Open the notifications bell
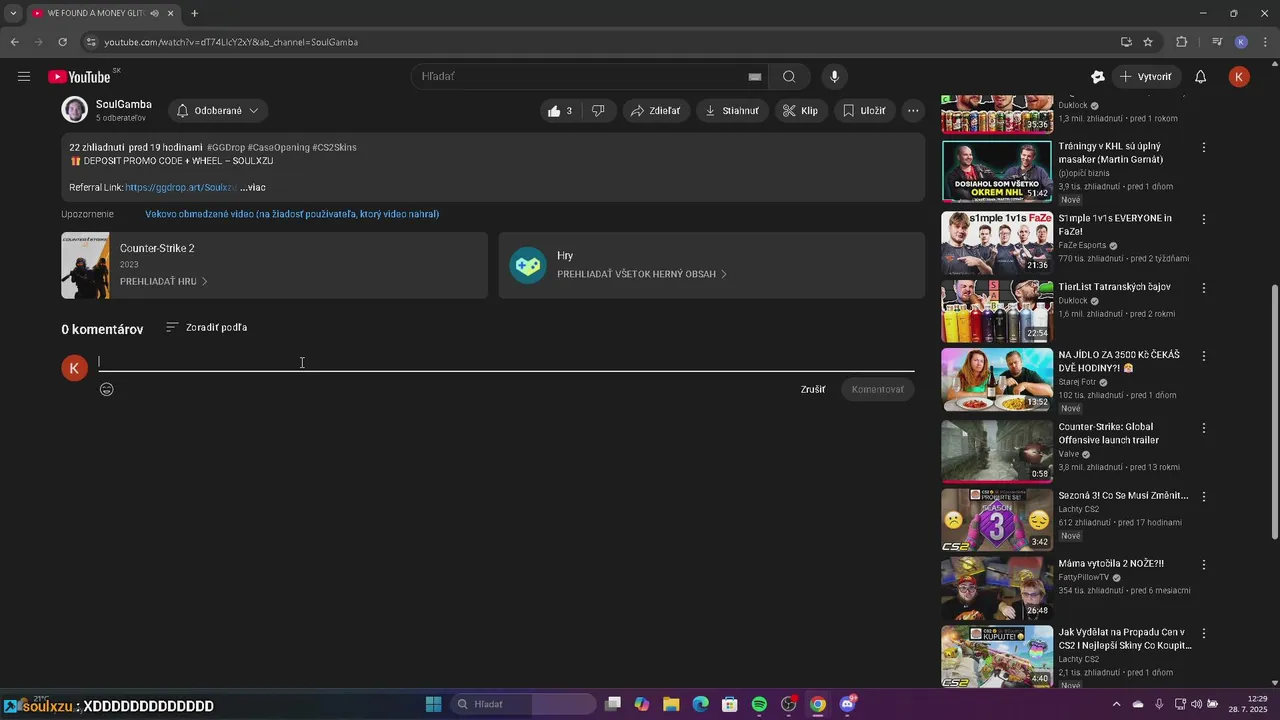 tap(1201, 77)
